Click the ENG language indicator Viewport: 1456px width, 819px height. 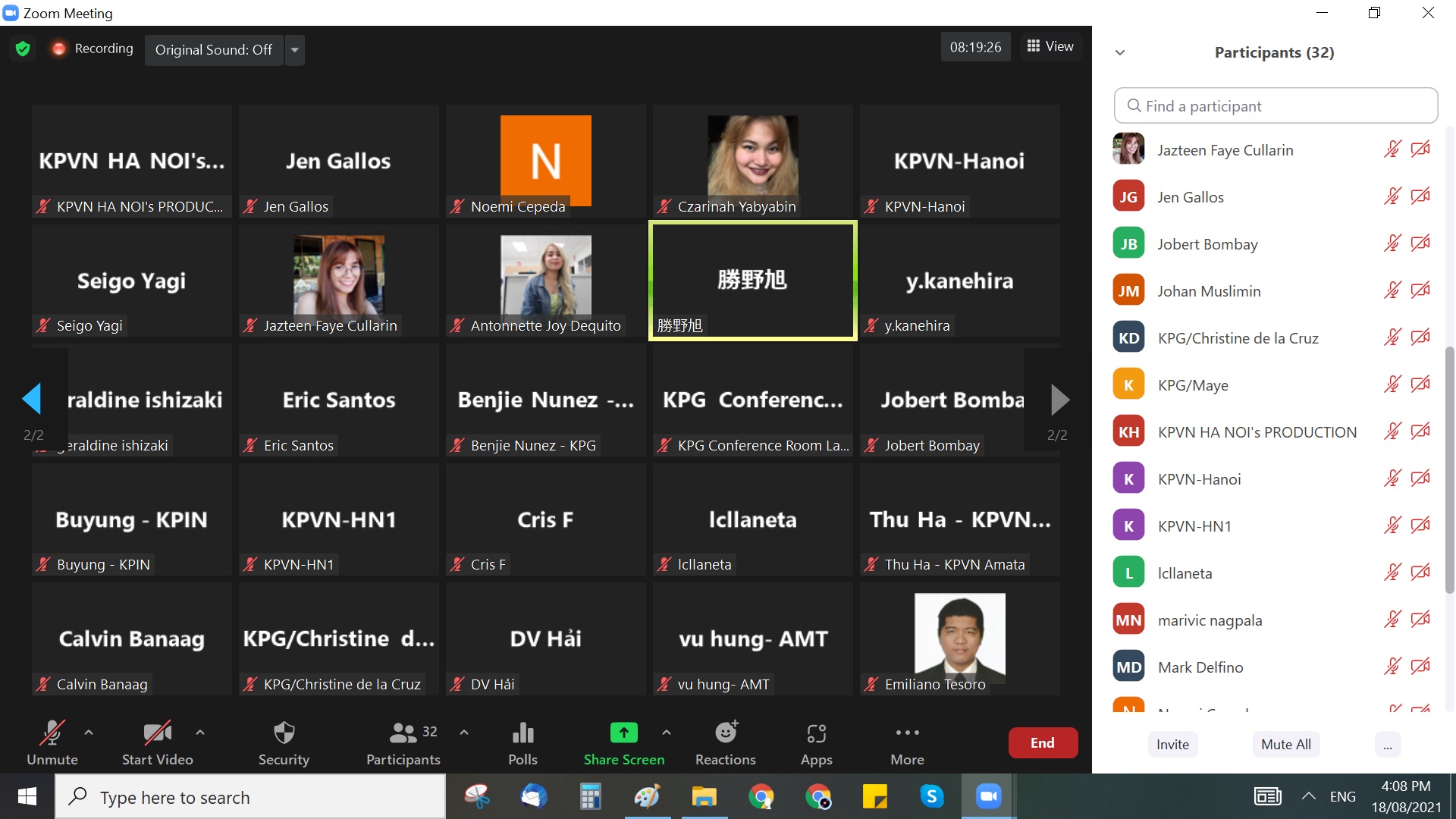[x=1342, y=797]
